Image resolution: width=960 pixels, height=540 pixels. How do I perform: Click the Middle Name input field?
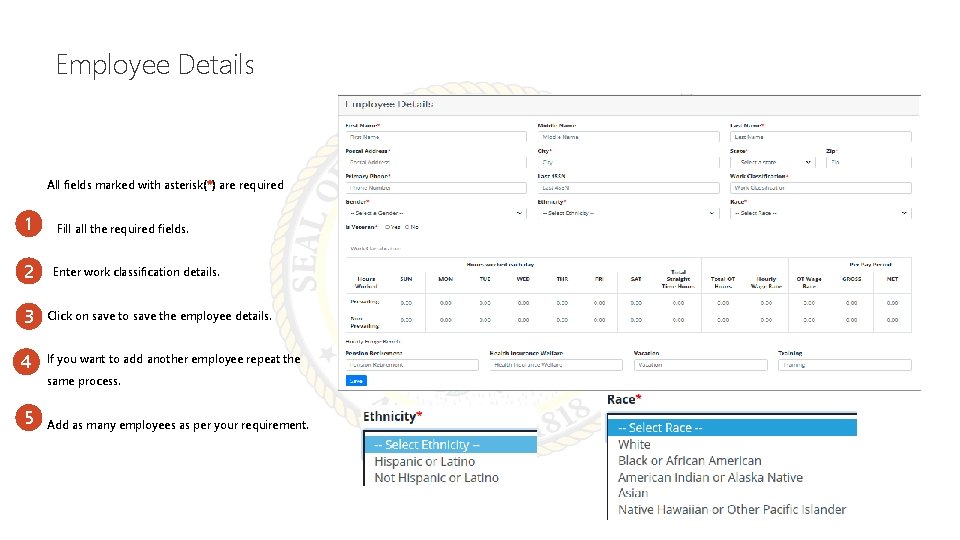tap(628, 137)
